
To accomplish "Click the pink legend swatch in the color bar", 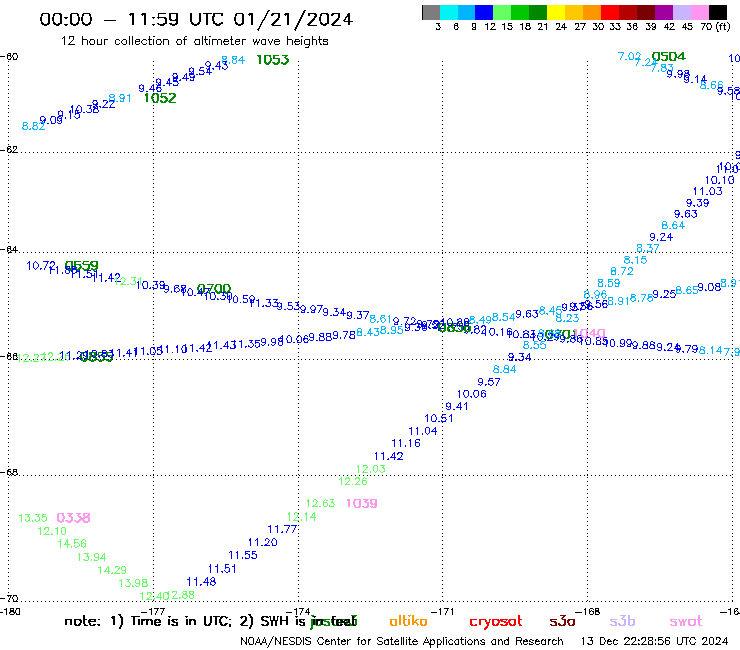I will coord(700,12).
